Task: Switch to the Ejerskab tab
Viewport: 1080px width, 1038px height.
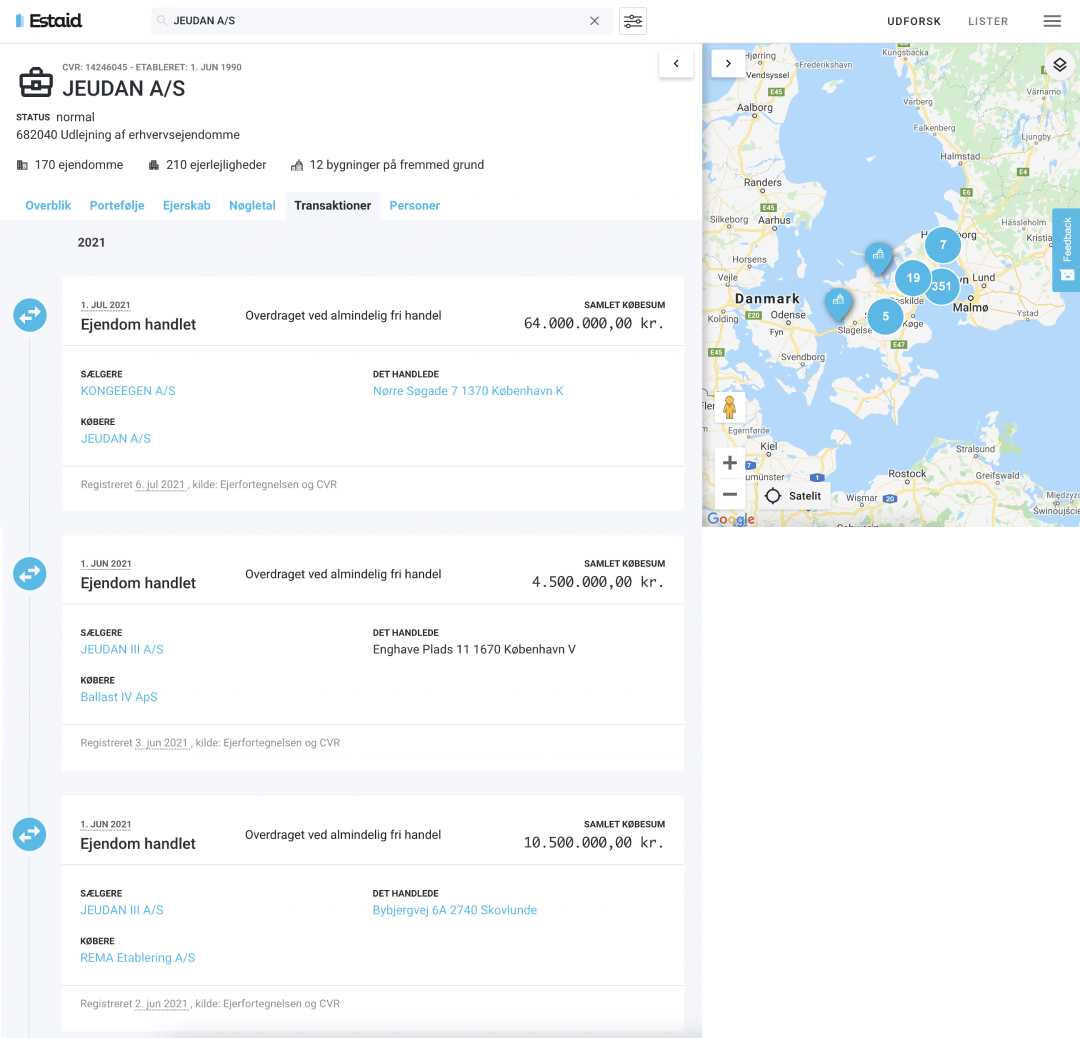Action: [187, 205]
